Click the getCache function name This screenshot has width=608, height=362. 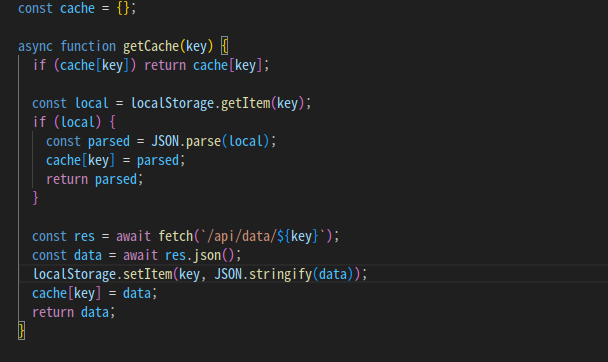[151, 47]
